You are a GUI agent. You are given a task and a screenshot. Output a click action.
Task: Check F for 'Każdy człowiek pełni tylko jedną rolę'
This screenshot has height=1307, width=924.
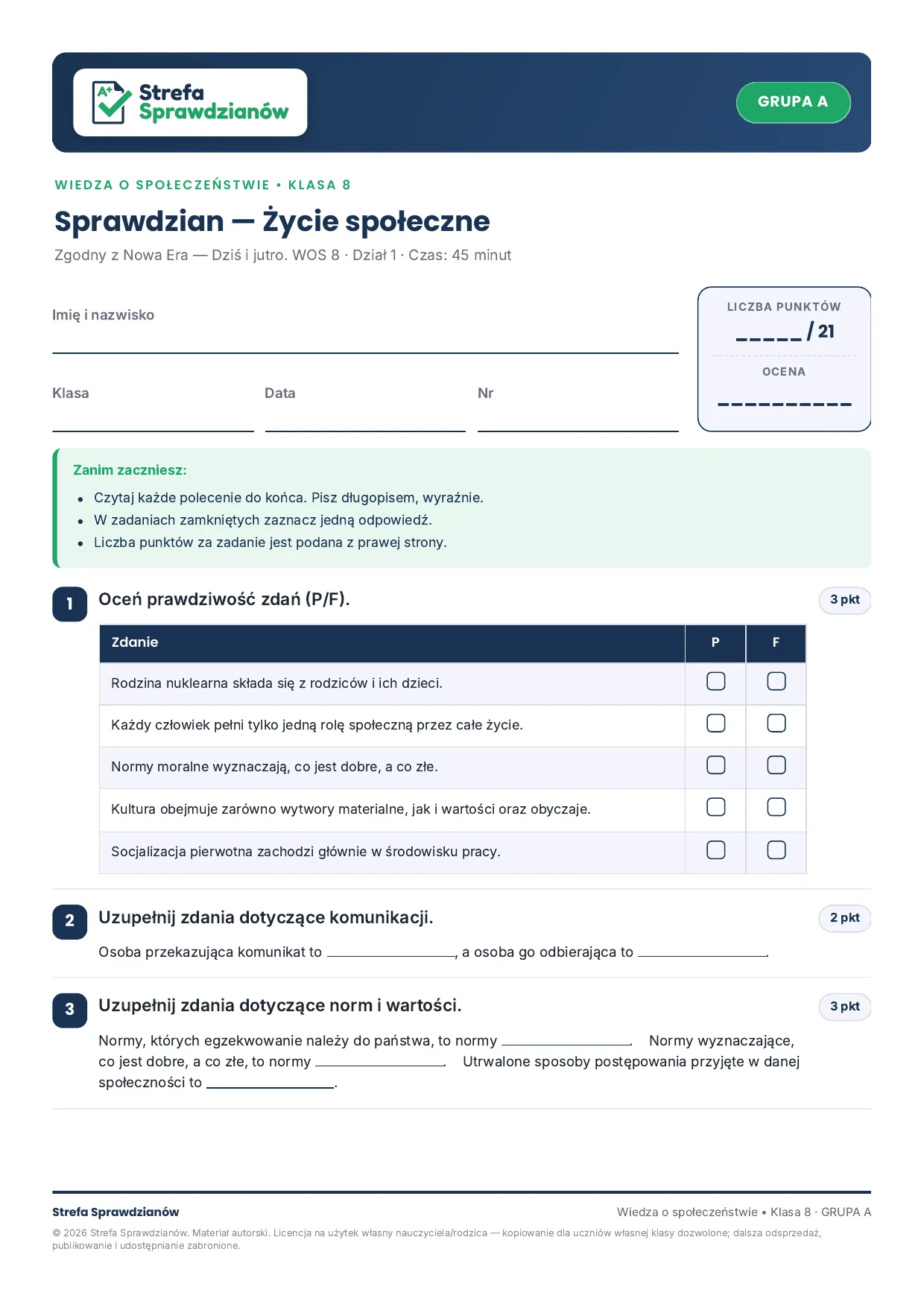776,723
